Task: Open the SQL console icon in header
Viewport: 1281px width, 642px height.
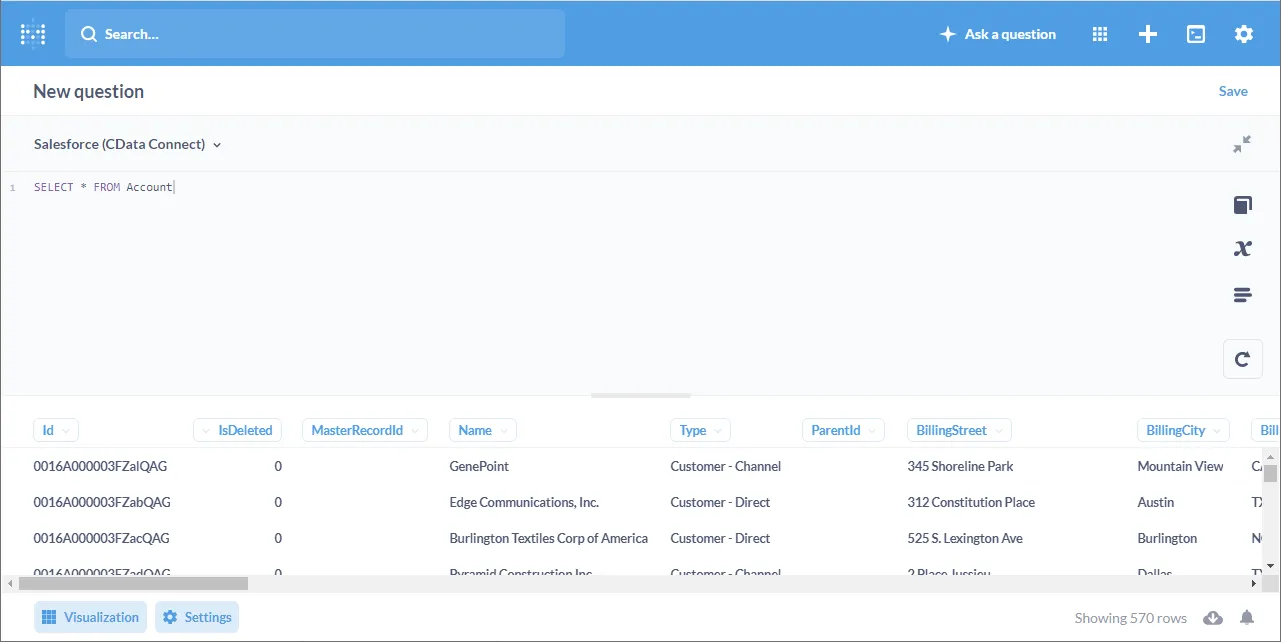Action: pos(1196,34)
